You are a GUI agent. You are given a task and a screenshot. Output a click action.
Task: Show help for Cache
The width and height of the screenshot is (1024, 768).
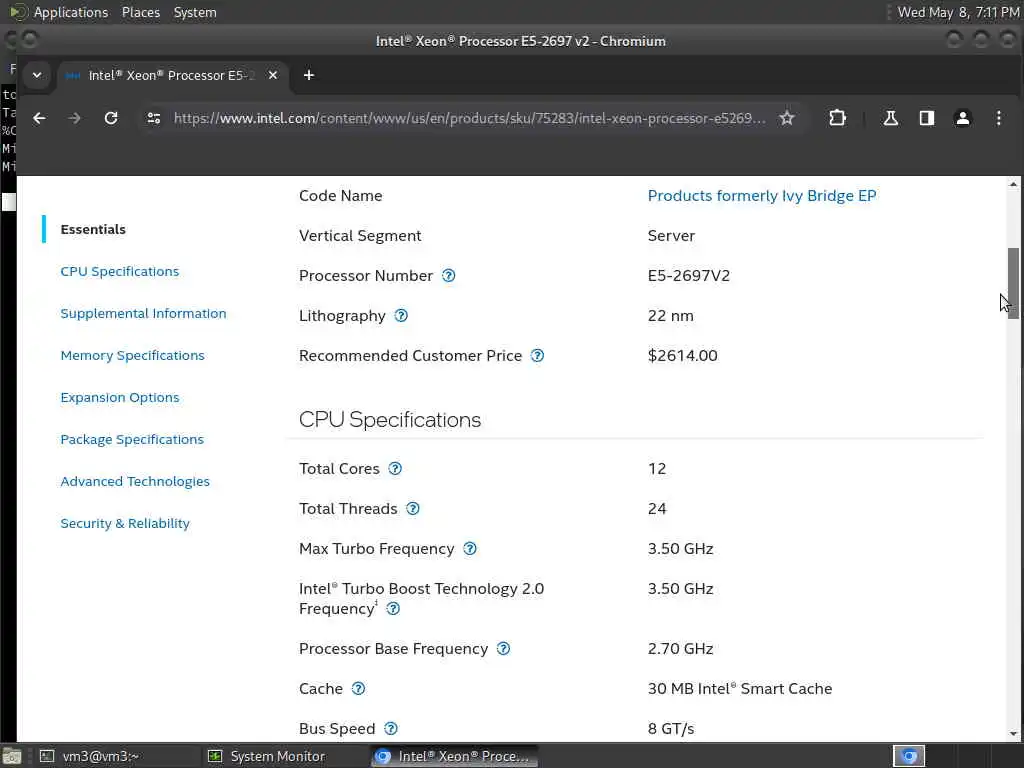click(359, 689)
